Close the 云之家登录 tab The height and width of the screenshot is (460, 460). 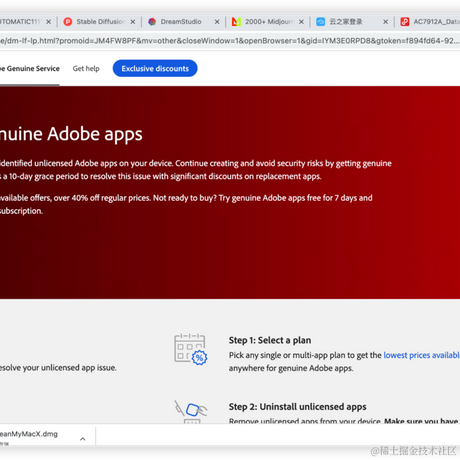pos(386,22)
